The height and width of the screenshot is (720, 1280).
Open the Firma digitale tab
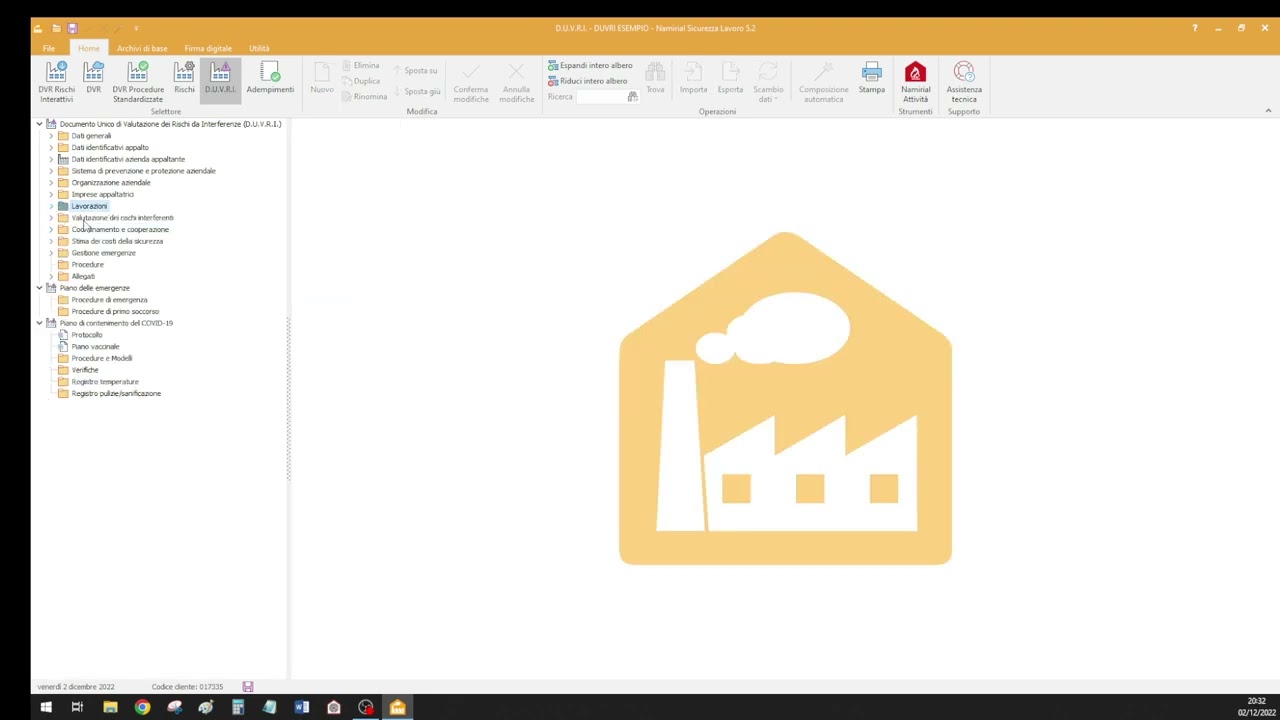(208, 48)
